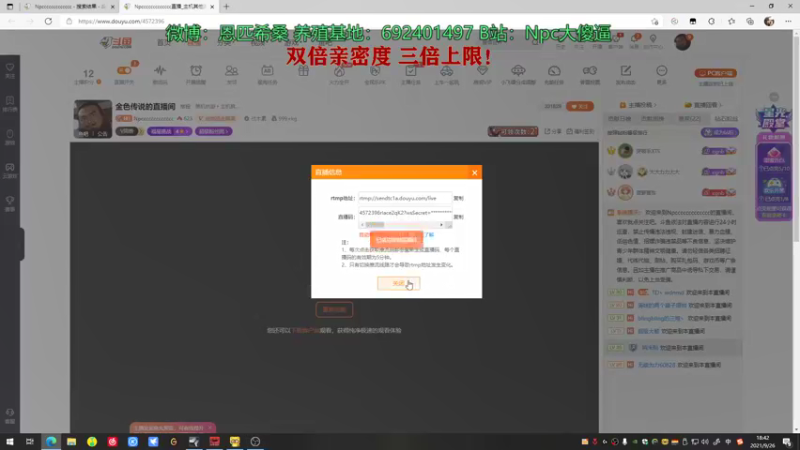
Task: Click the first-ranked viewer avatar
Action: click(625, 151)
